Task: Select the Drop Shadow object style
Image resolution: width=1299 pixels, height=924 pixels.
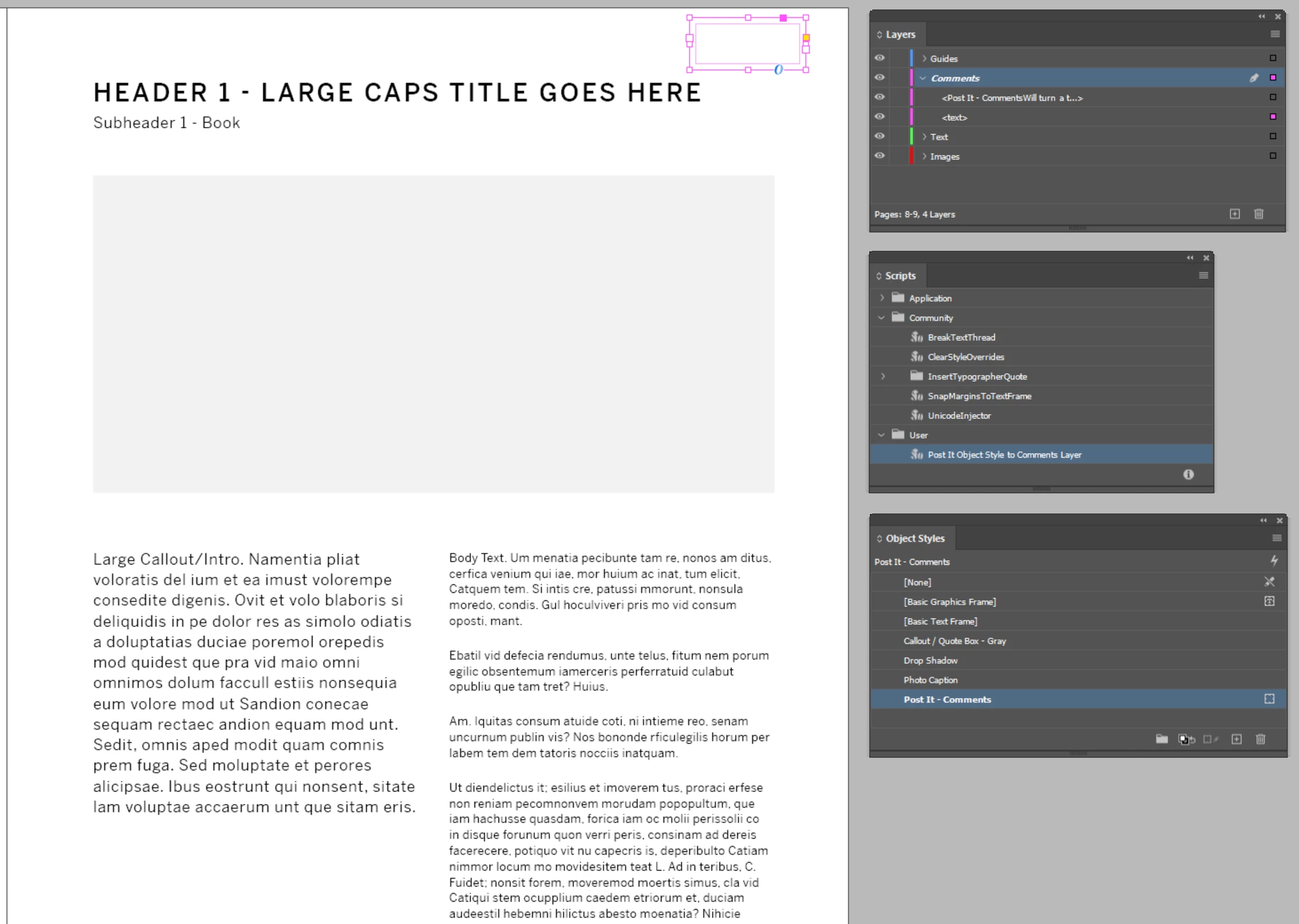Action: coord(930,660)
